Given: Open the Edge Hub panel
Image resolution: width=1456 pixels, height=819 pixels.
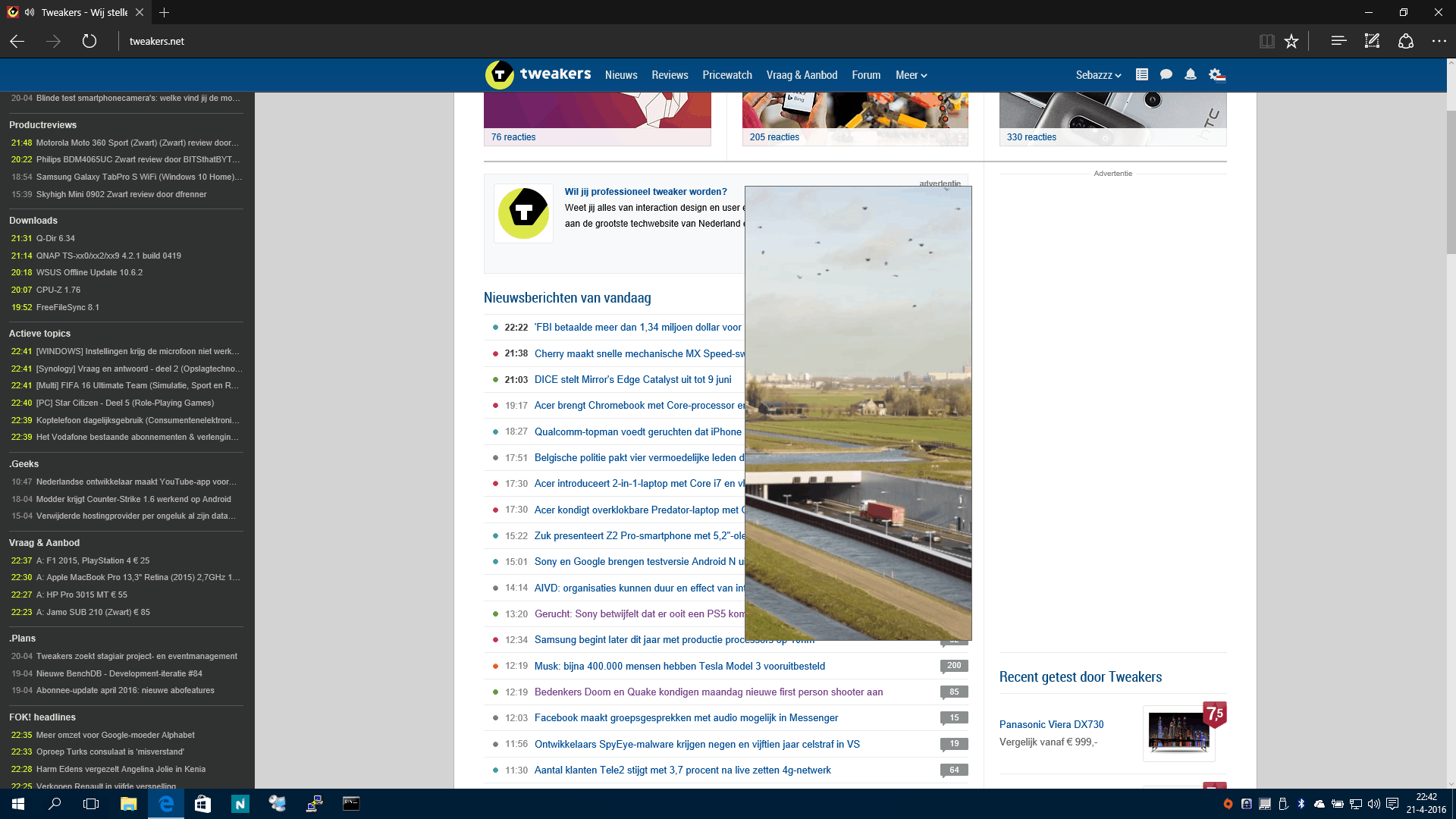Looking at the screenshot, I should click(x=1338, y=41).
